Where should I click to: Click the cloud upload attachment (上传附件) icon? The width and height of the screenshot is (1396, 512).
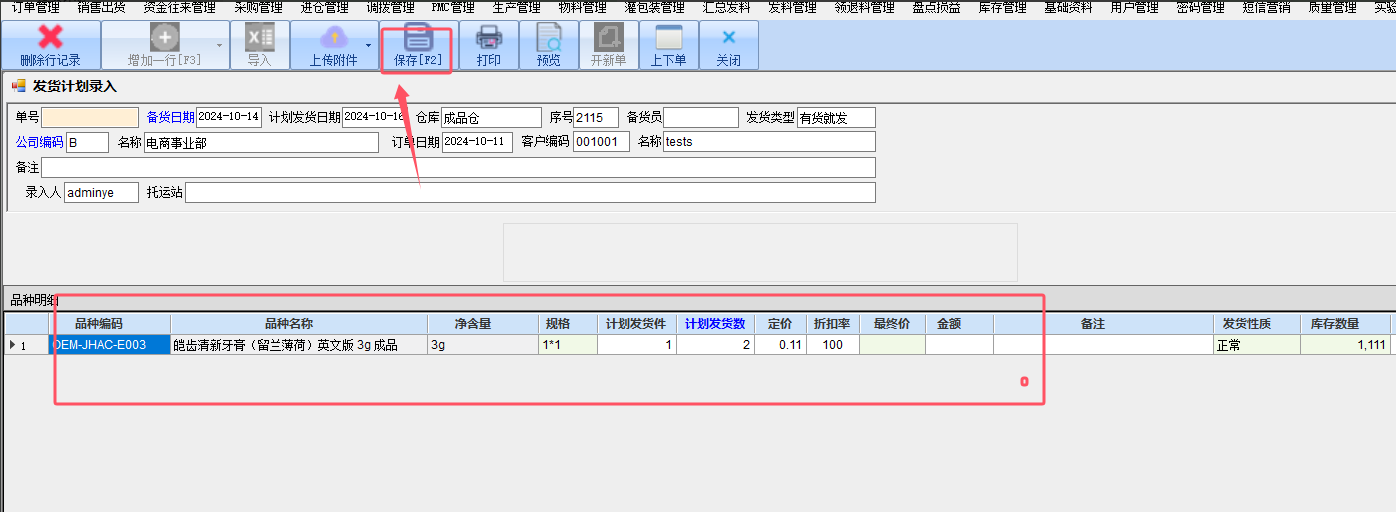[x=333, y=38]
